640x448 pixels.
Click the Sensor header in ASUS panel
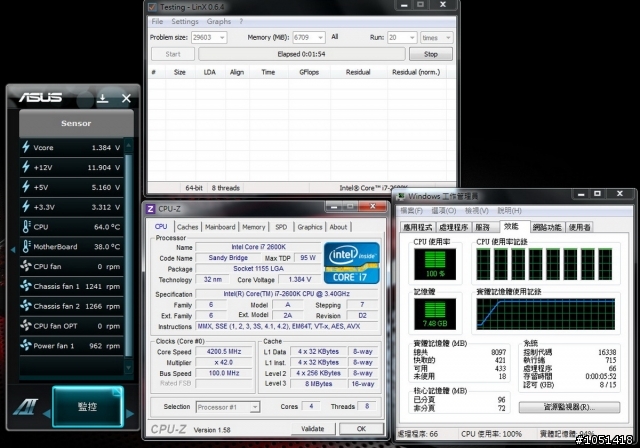click(76, 123)
